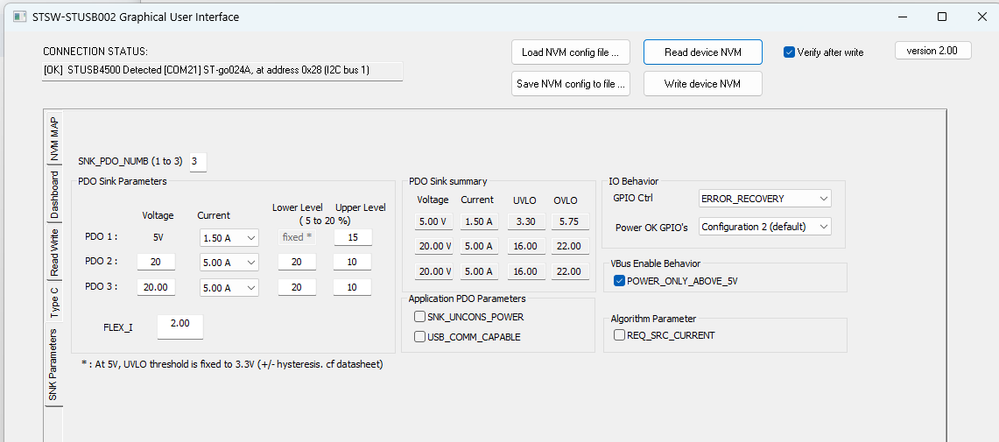Toggle Verify after write checkbox
This screenshot has width=999, height=442.
790,52
